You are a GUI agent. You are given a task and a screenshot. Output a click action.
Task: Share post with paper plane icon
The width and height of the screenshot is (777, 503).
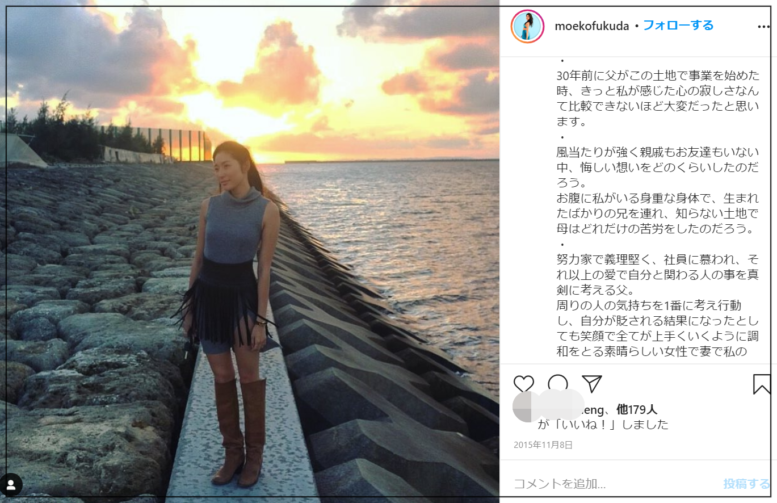(x=592, y=384)
